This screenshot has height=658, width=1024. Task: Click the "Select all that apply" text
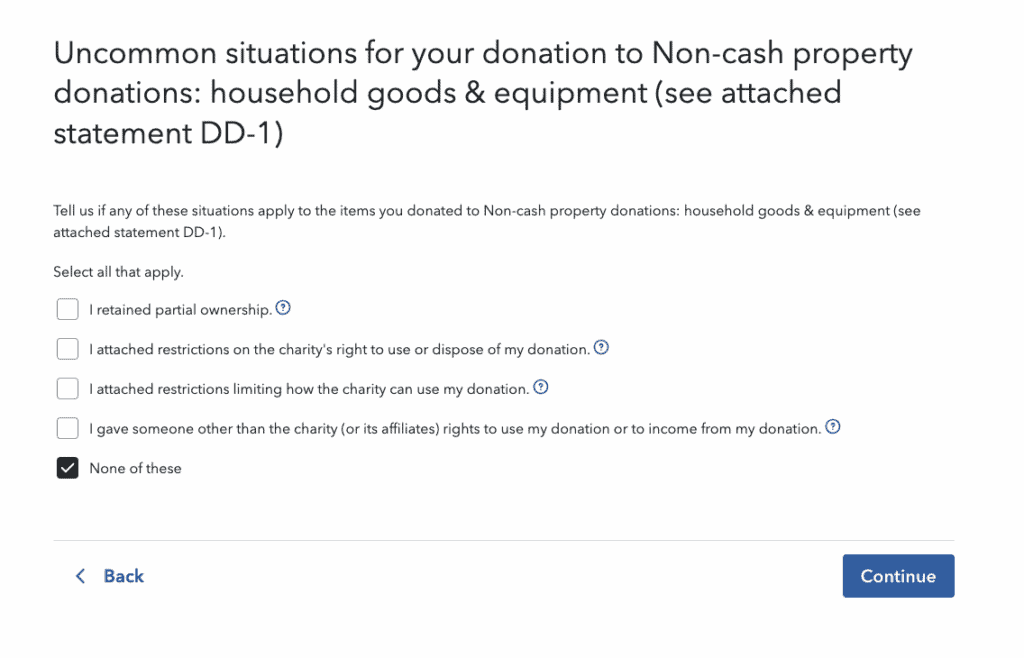[118, 271]
